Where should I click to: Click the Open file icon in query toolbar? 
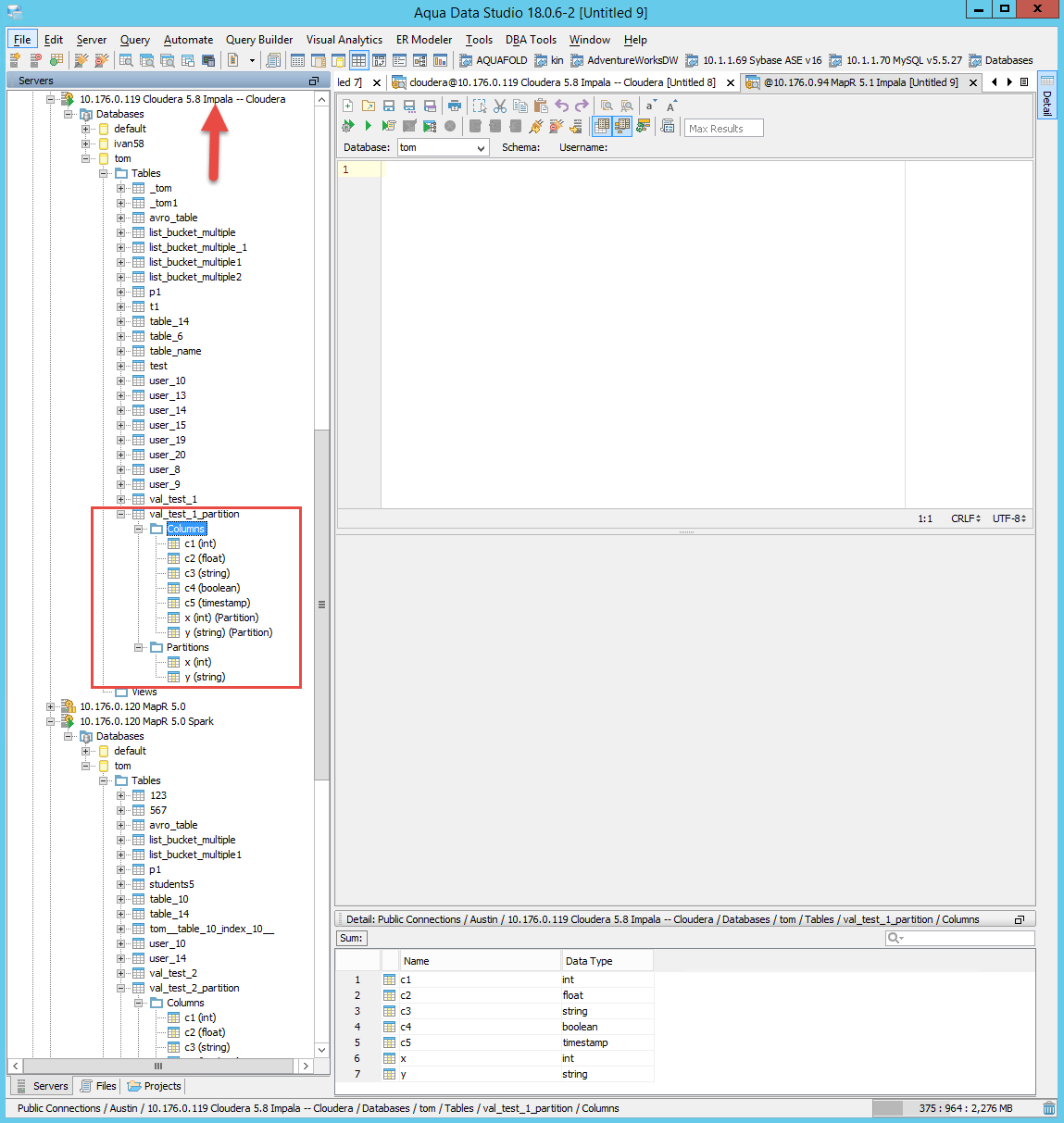coord(369,106)
